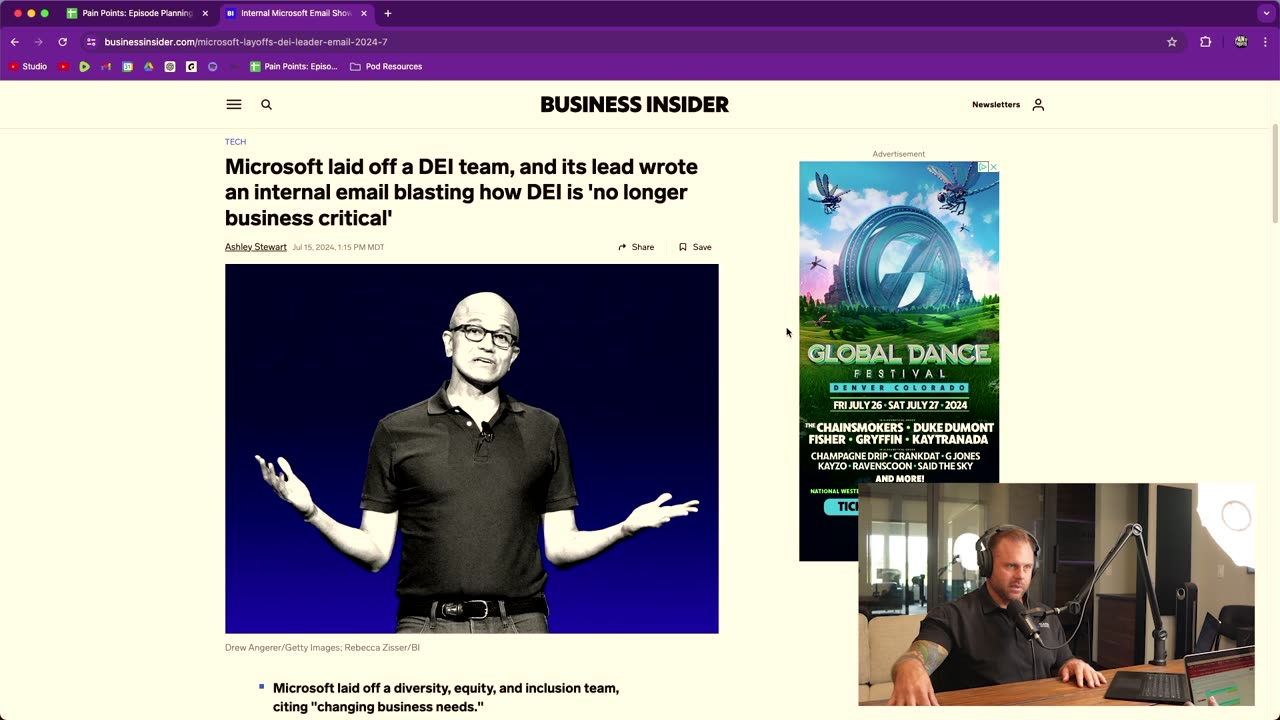The image size is (1280, 720).
Task: Click the 'Jul 15, 2024' publish date
Action: (x=338, y=247)
